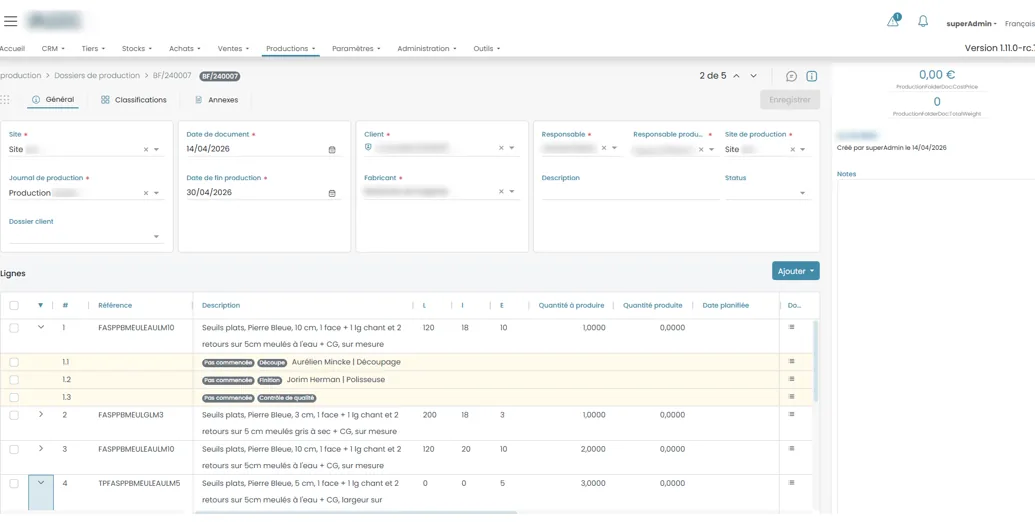The image size is (1035, 522).
Task: Clear the Responsable production value
Action: 701,150
